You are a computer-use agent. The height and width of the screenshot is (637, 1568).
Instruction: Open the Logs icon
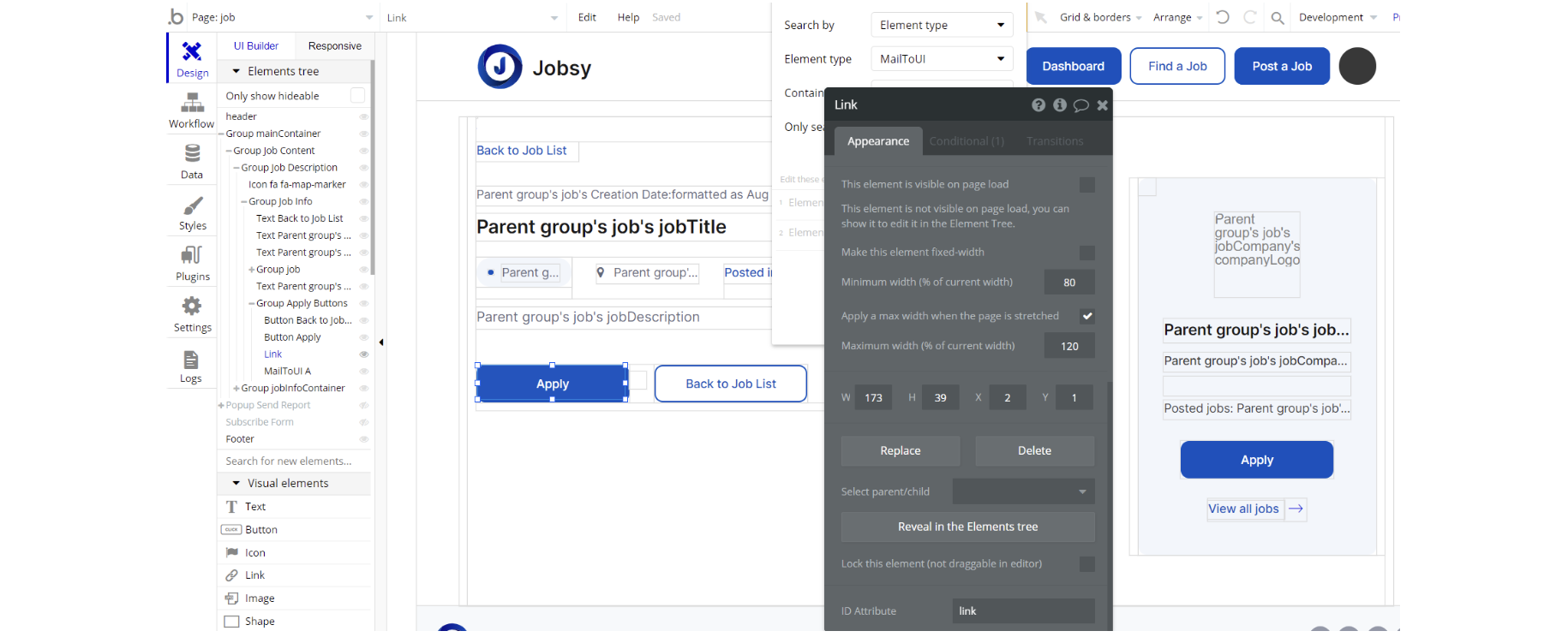coord(191,360)
